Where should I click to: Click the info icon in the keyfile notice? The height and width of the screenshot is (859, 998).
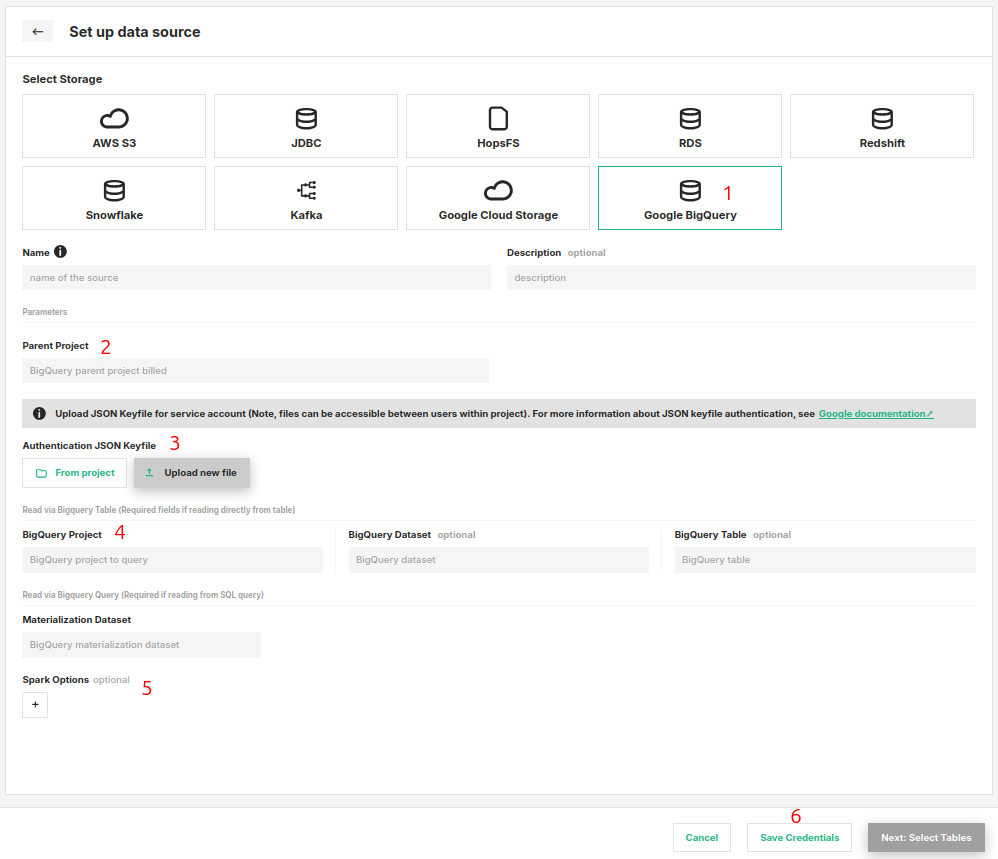coord(39,413)
